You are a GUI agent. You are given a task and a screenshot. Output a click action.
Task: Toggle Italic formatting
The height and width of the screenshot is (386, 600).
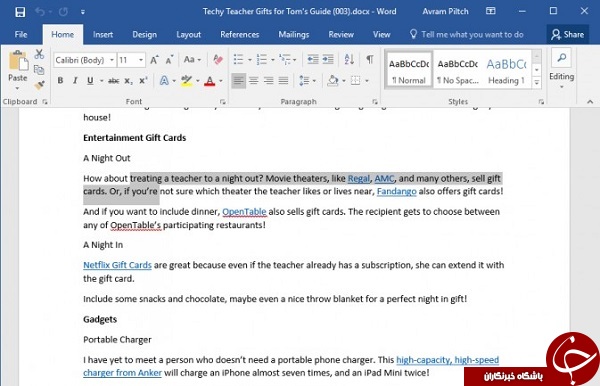point(75,81)
